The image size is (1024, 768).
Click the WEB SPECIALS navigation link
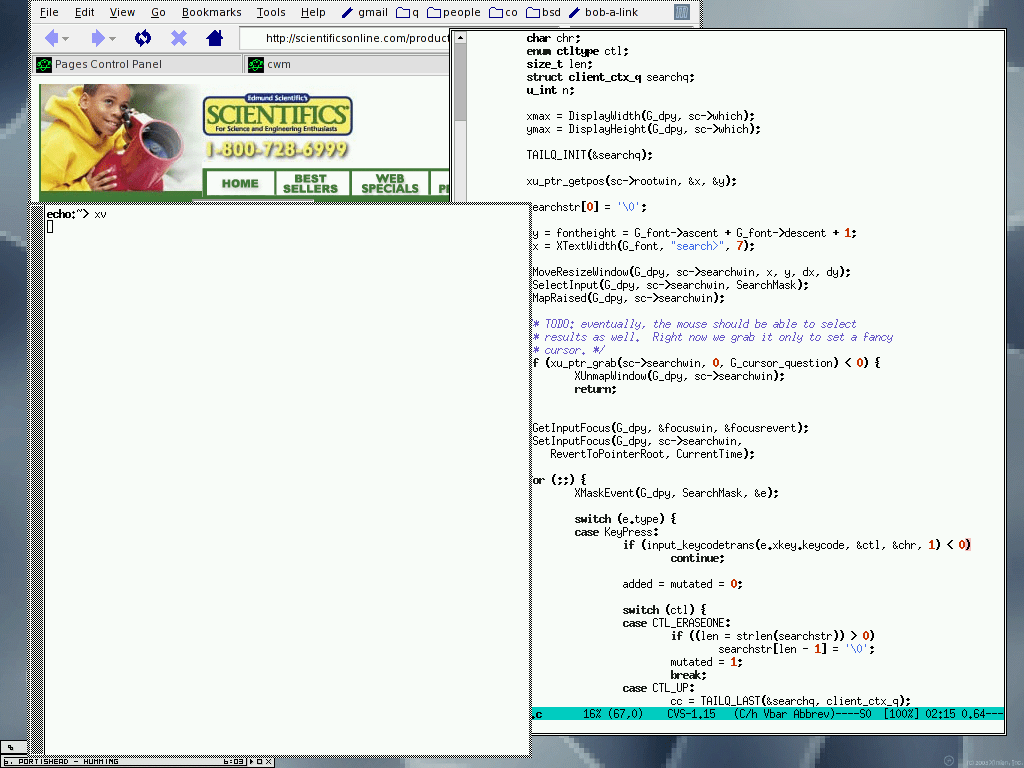[390, 184]
